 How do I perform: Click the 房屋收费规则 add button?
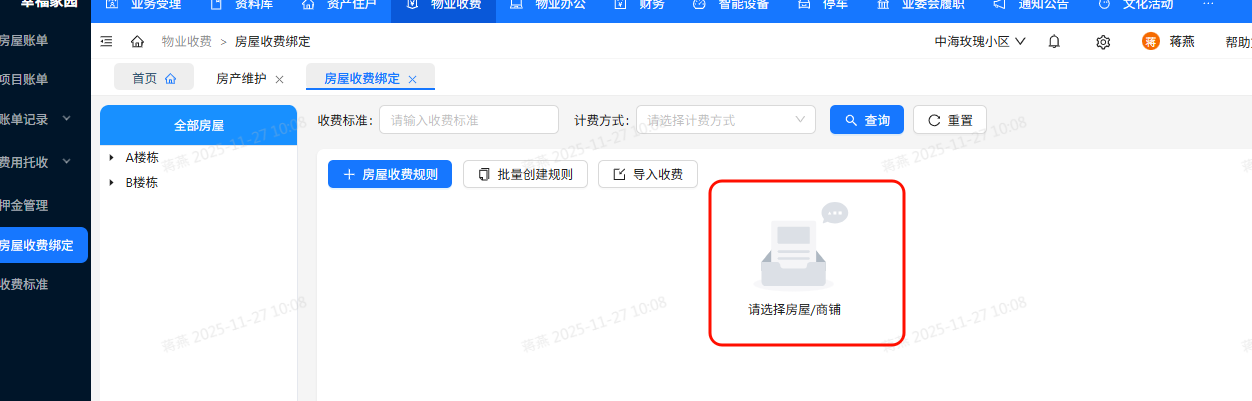pyautogui.click(x=390, y=174)
